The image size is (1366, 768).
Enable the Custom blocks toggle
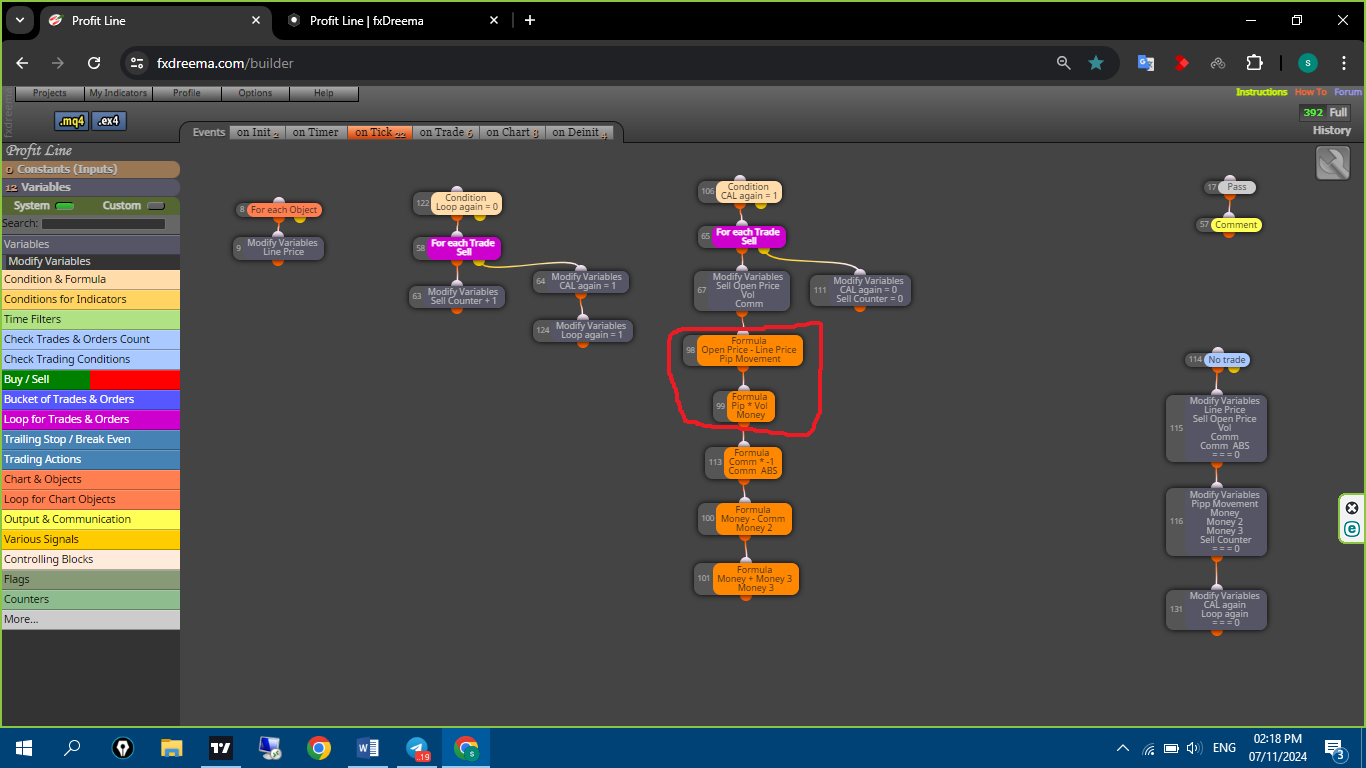tap(155, 206)
